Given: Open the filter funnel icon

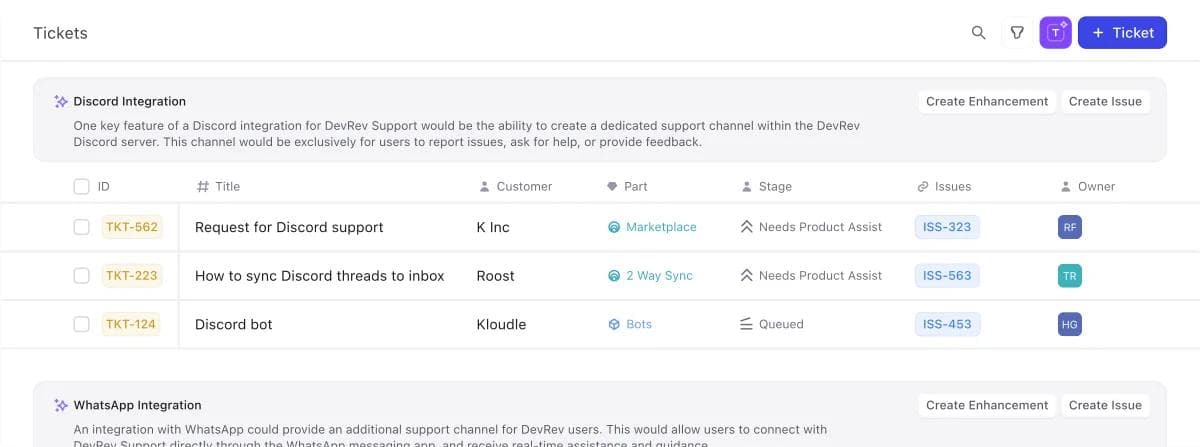Looking at the screenshot, I should (x=1017, y=33).
